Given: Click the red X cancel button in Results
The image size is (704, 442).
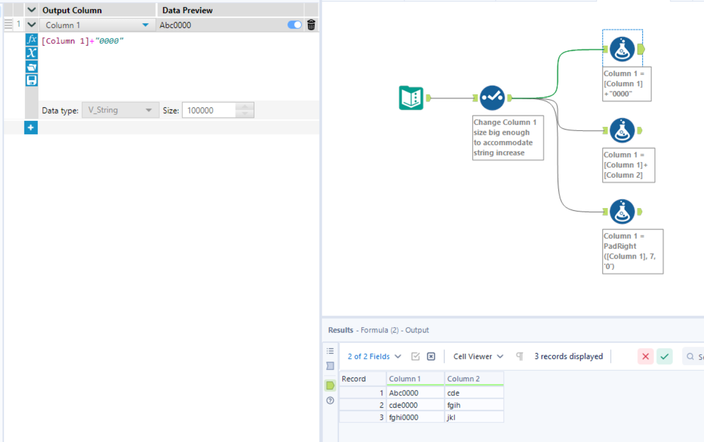Looking at the screenshot, I should point(645,356).
